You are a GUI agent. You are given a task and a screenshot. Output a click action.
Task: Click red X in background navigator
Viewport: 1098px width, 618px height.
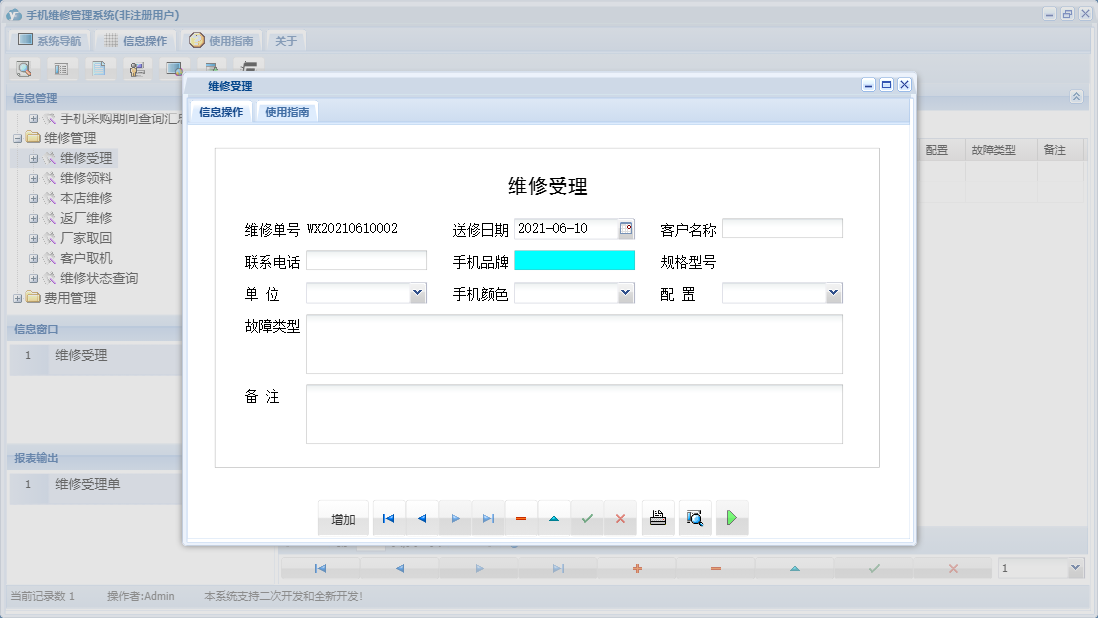(x=953, y=568)
